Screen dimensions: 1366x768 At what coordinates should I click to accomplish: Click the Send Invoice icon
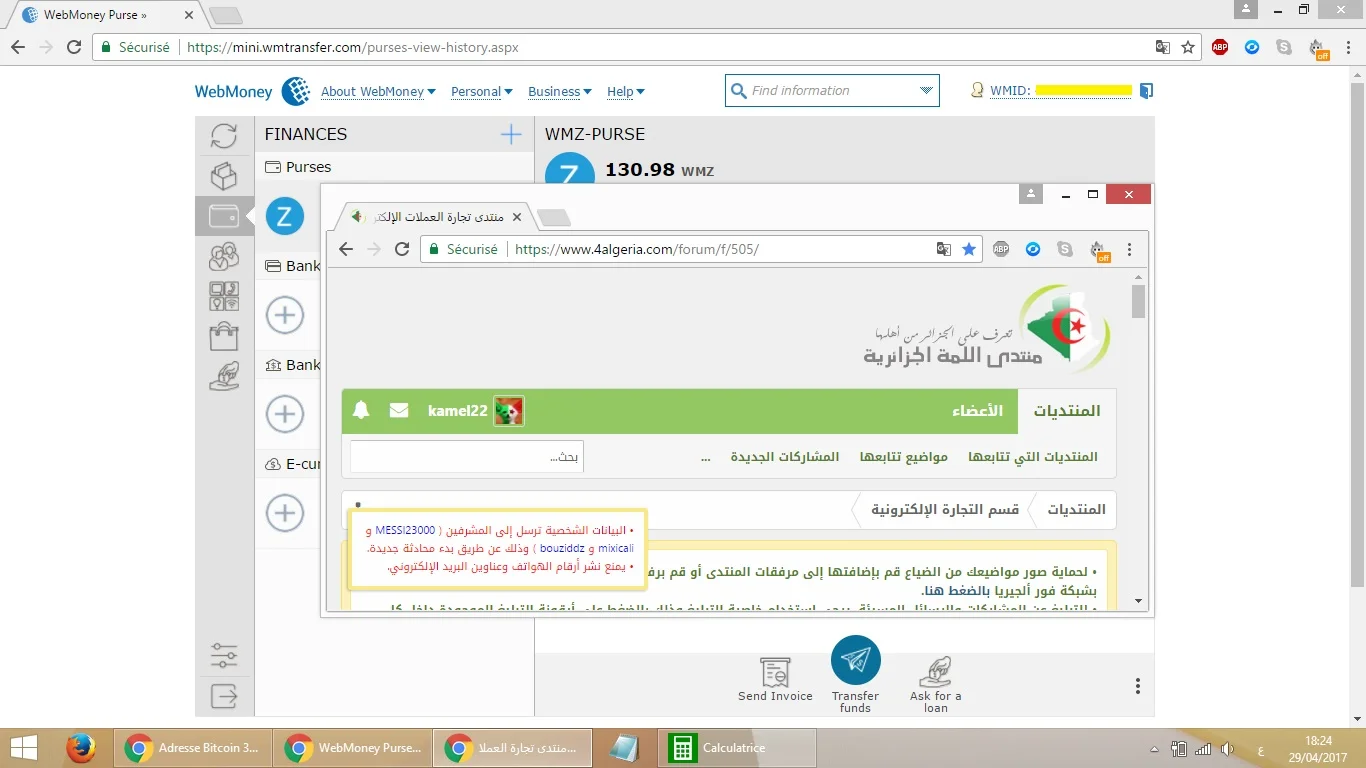coord(775,671)
